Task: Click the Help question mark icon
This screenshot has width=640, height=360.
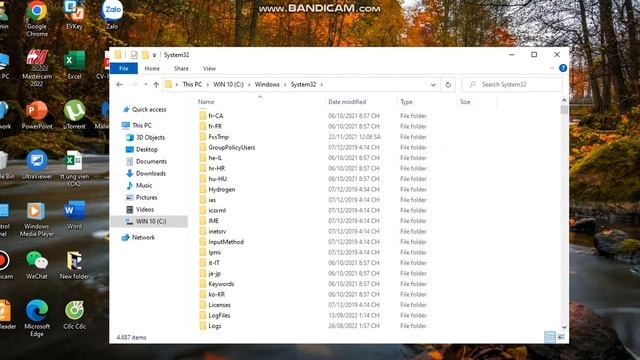Action: point(563,68)
